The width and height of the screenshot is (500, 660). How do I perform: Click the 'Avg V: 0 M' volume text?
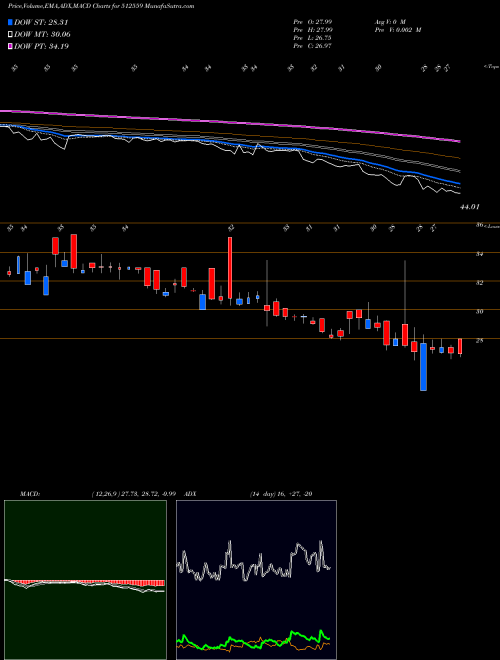(389, 21)
